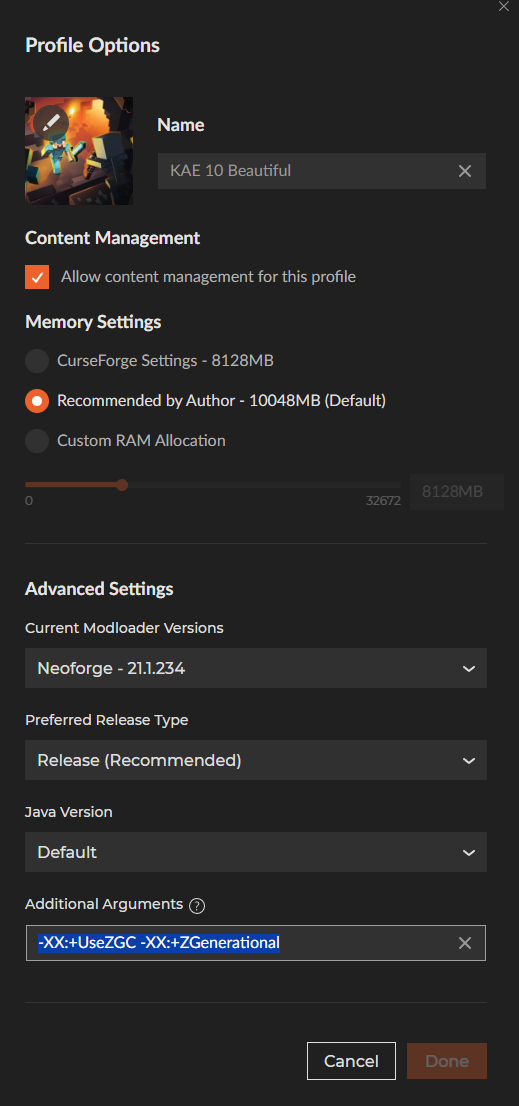Open the Neoforge - 21.1.234 modloader dropdown
The height and width of the screenshot is (1106, 519).
(x=256, y=668)
